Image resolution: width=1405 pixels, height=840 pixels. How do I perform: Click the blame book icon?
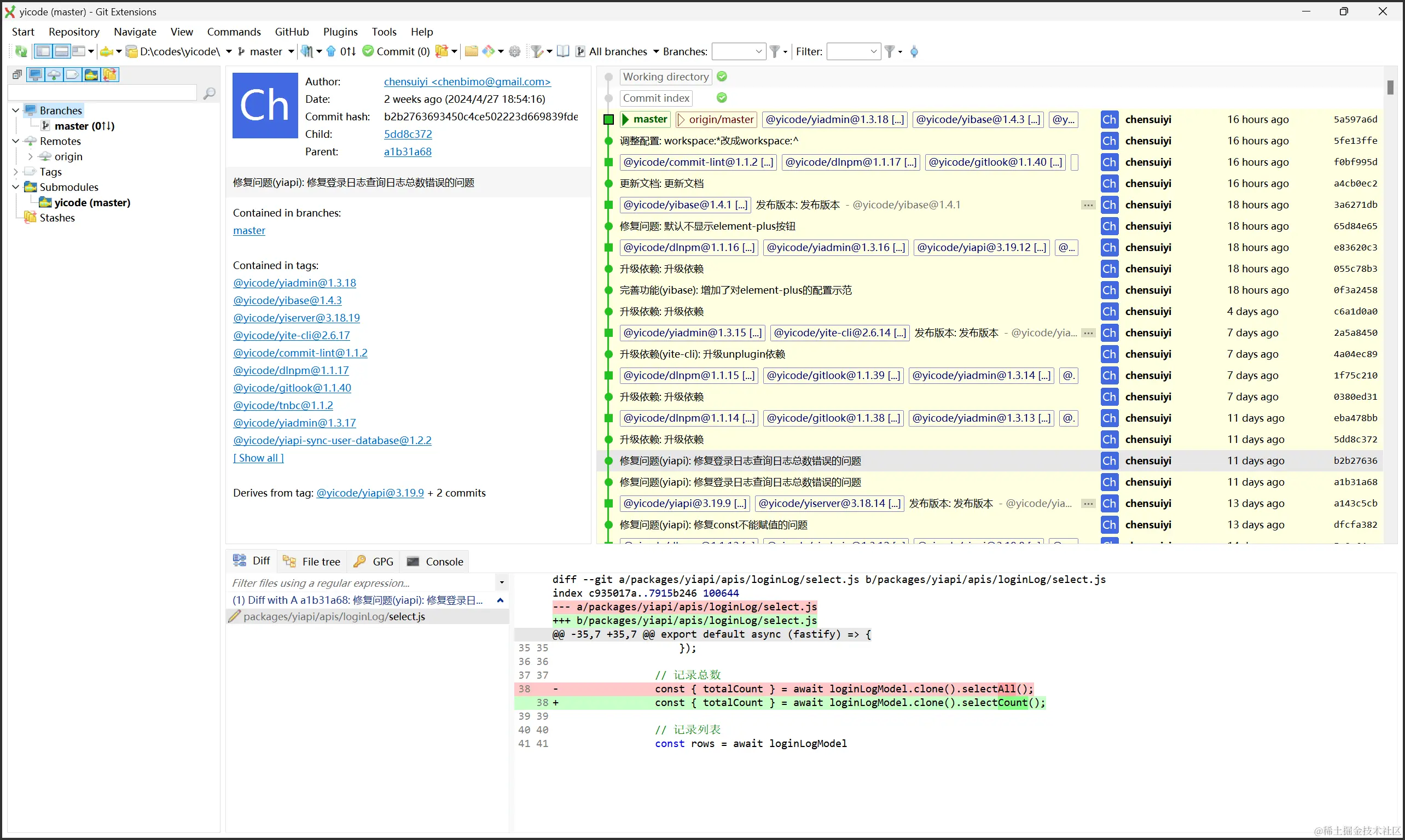click(x=563, y=51)
